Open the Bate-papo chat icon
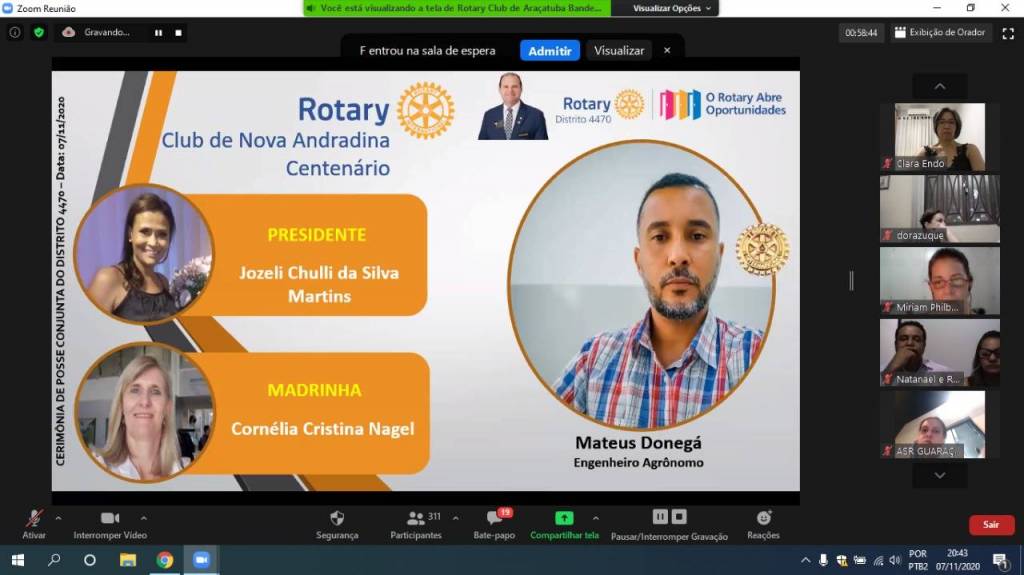Screen dimensions: 1024x575 point(494,518)
